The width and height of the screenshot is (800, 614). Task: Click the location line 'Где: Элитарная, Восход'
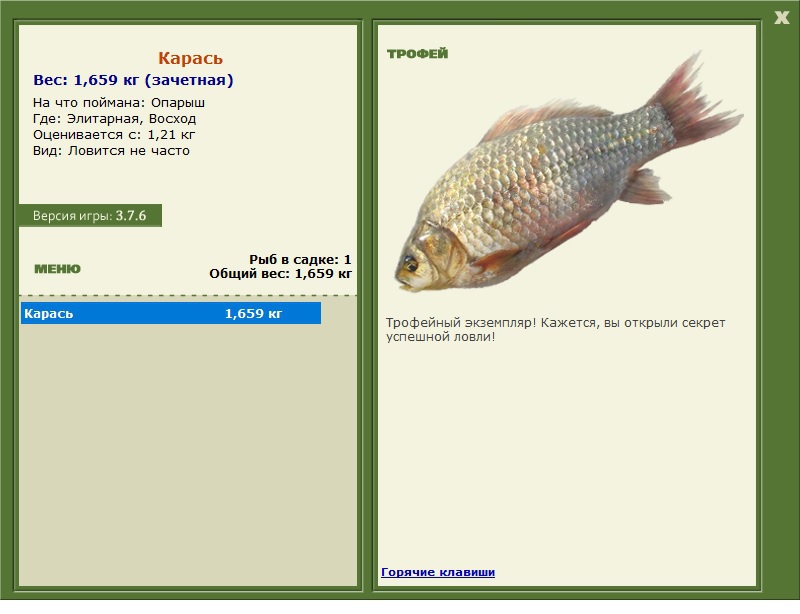pos(114,118)
